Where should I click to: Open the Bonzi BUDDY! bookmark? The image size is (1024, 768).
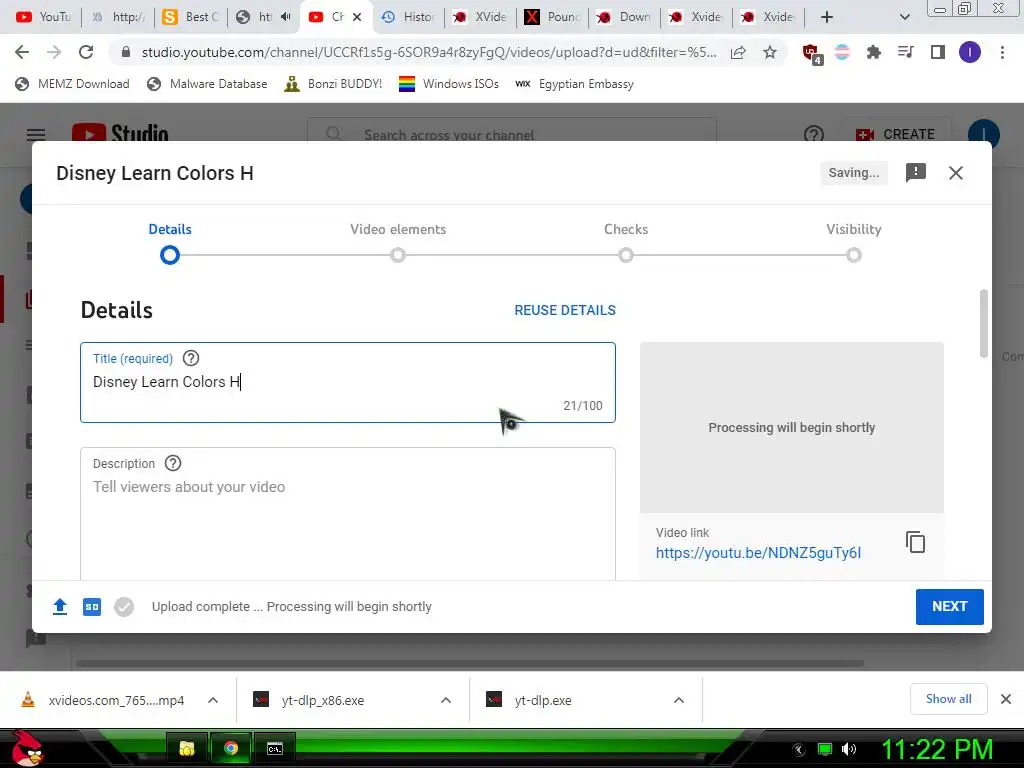(333, 84)
